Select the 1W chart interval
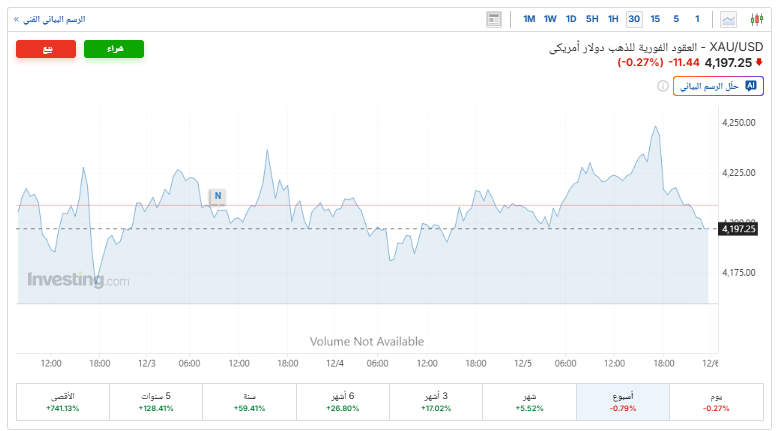 [x=550, y=19]
